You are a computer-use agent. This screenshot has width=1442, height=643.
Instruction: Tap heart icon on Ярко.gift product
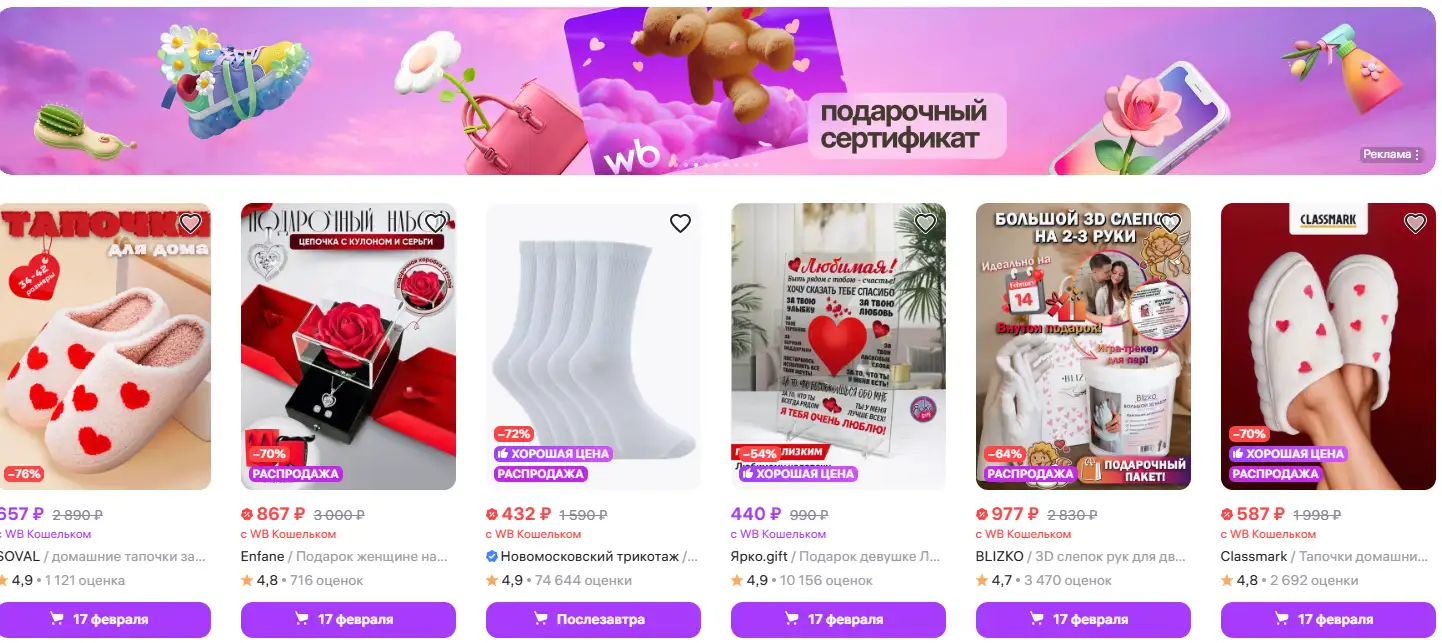[x=925, y=223]
